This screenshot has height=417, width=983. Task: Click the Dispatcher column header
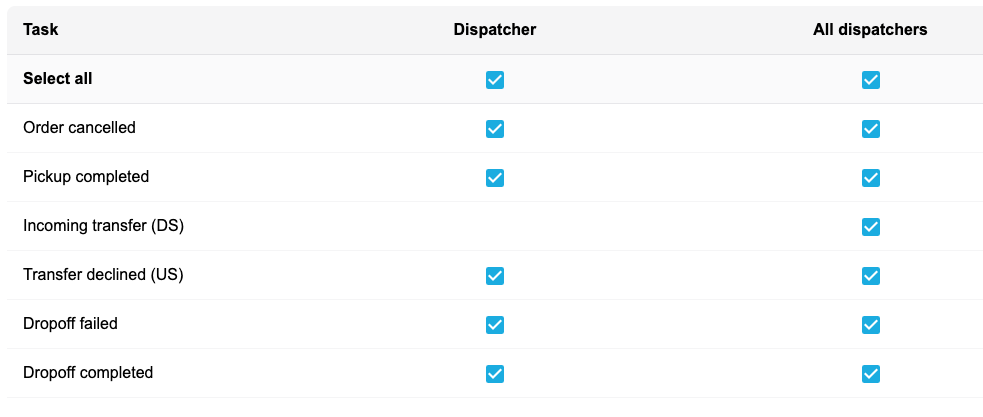click(495, 29)
